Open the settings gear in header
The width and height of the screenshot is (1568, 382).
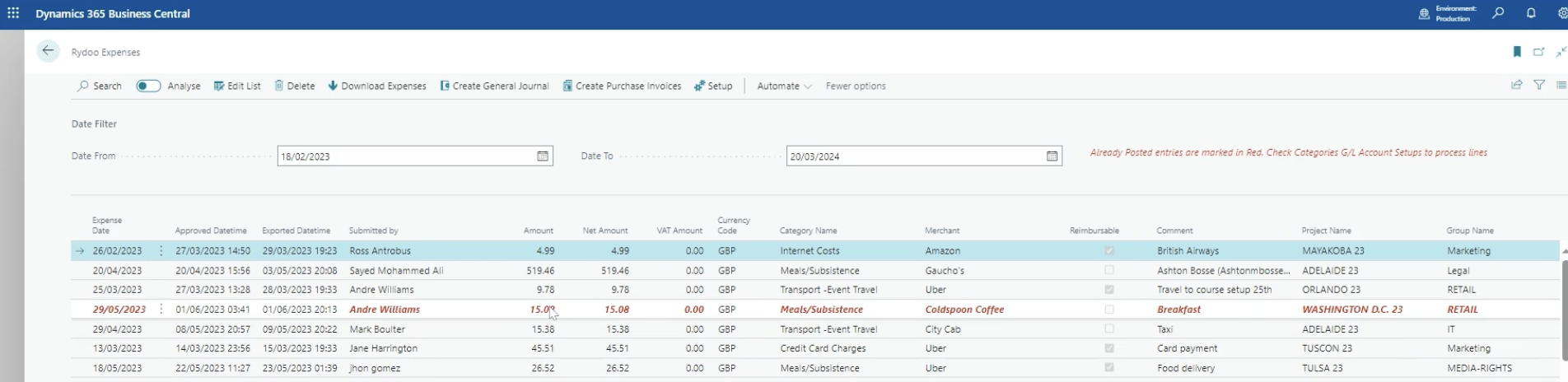[1562, 13]
